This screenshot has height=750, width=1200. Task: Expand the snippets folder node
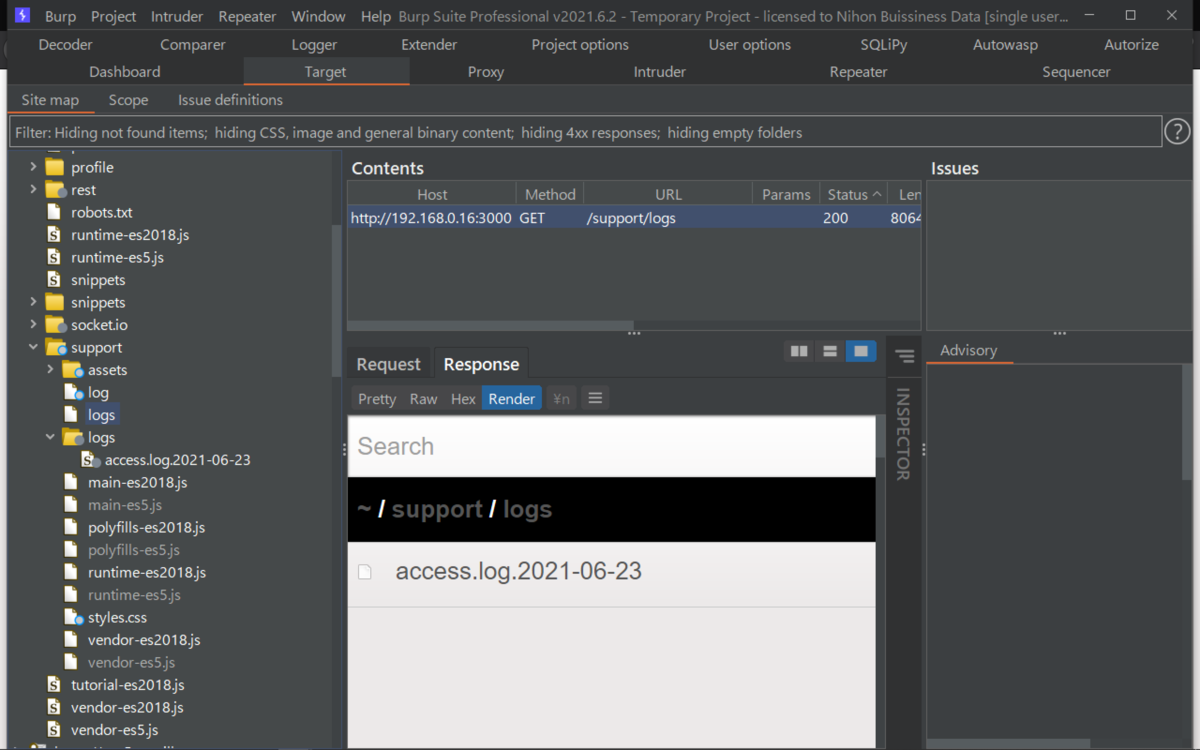[x=33, y=302]
